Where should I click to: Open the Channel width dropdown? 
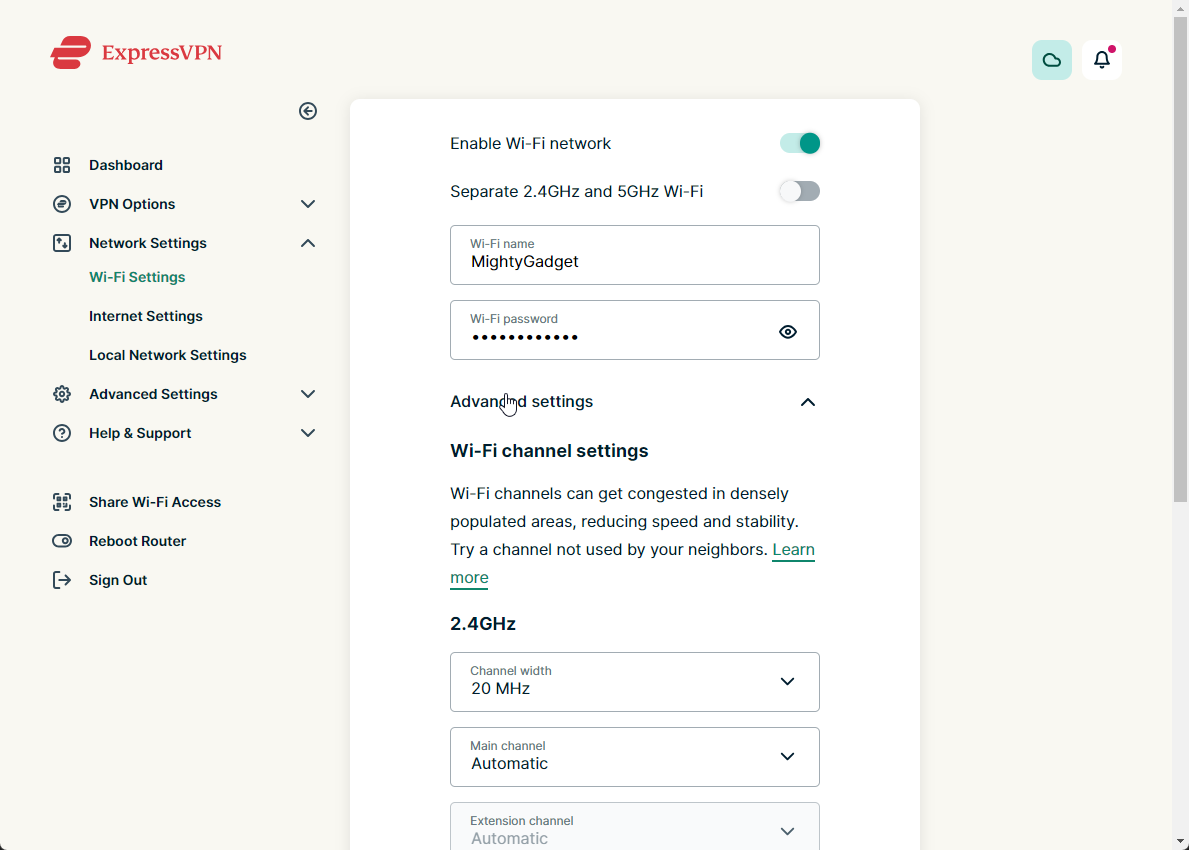click(x=634, y=682)
